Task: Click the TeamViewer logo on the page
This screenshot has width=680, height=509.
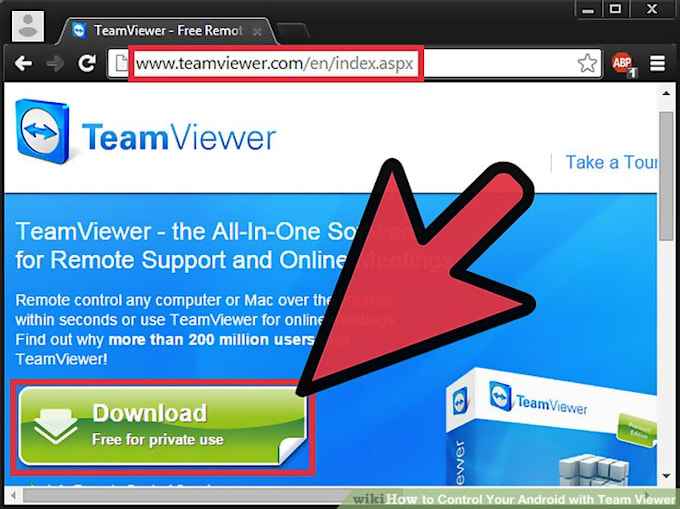Action: point(145,132)
